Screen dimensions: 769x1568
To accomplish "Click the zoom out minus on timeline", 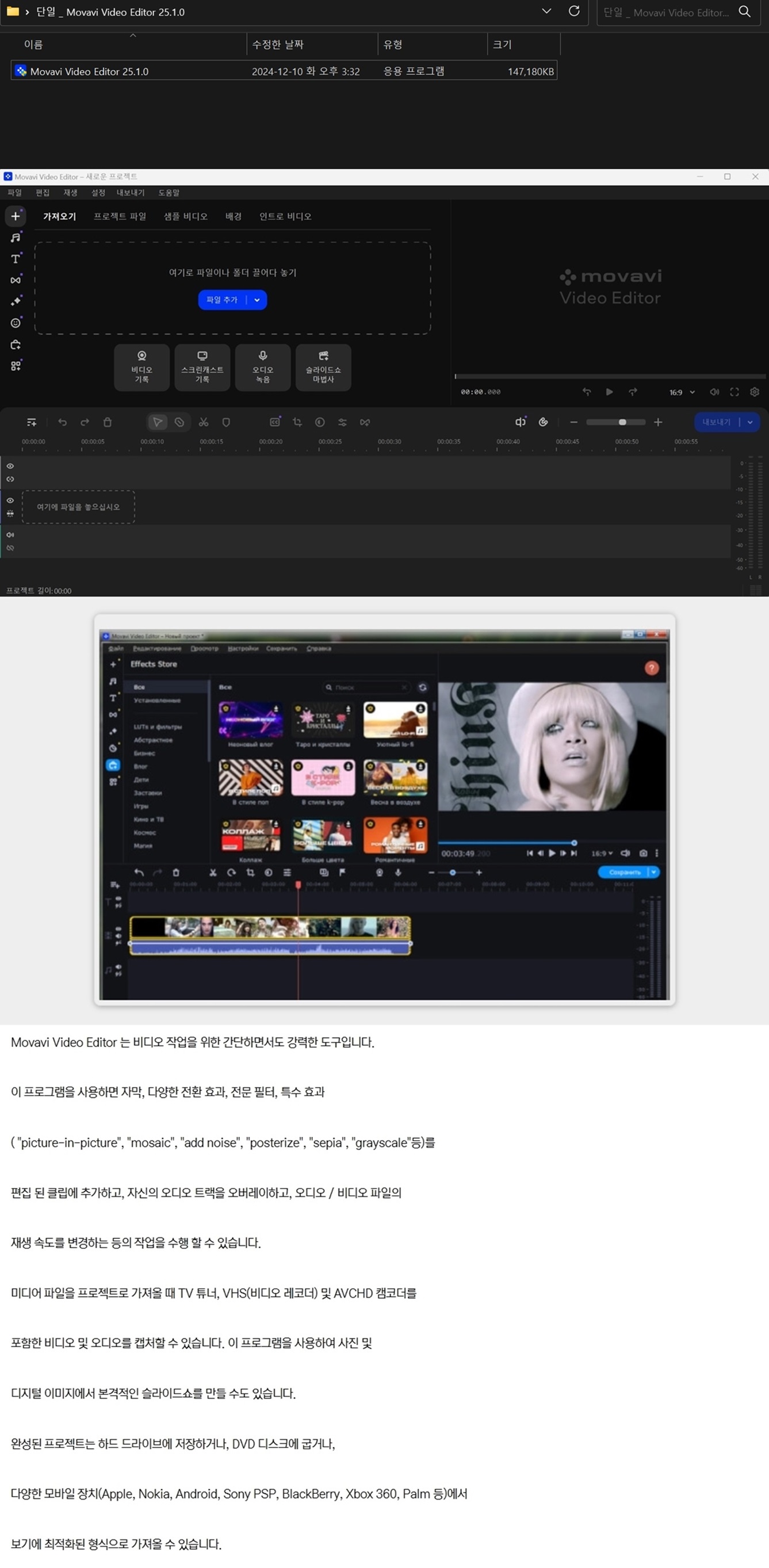I will 573,422.
